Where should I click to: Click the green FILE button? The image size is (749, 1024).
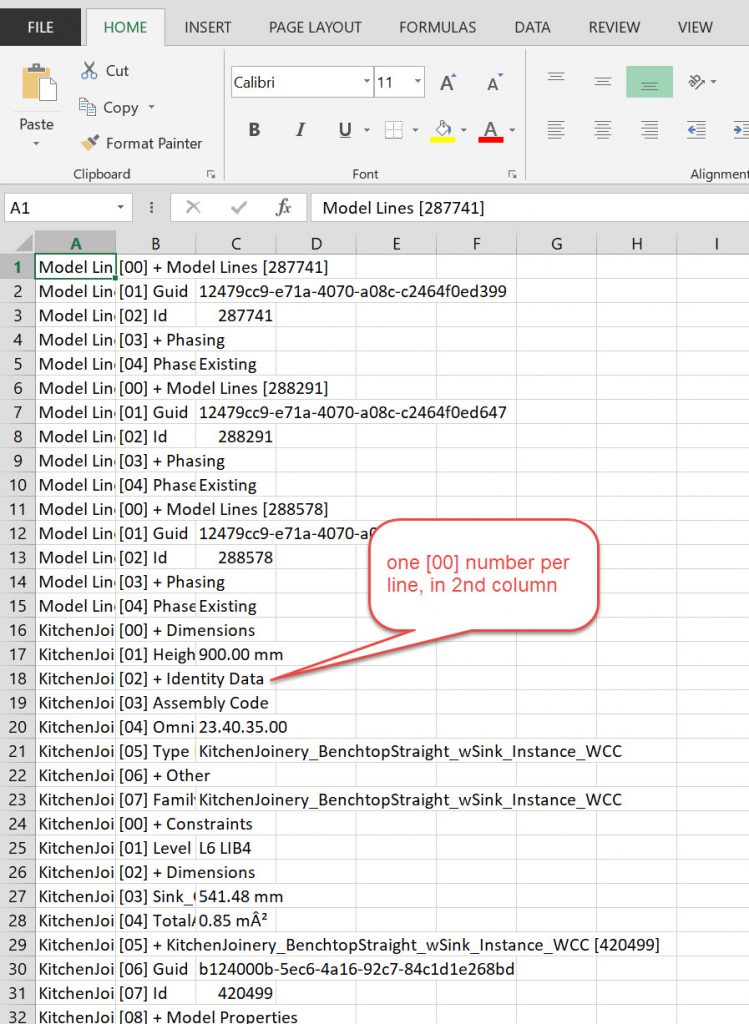(40, 27)
